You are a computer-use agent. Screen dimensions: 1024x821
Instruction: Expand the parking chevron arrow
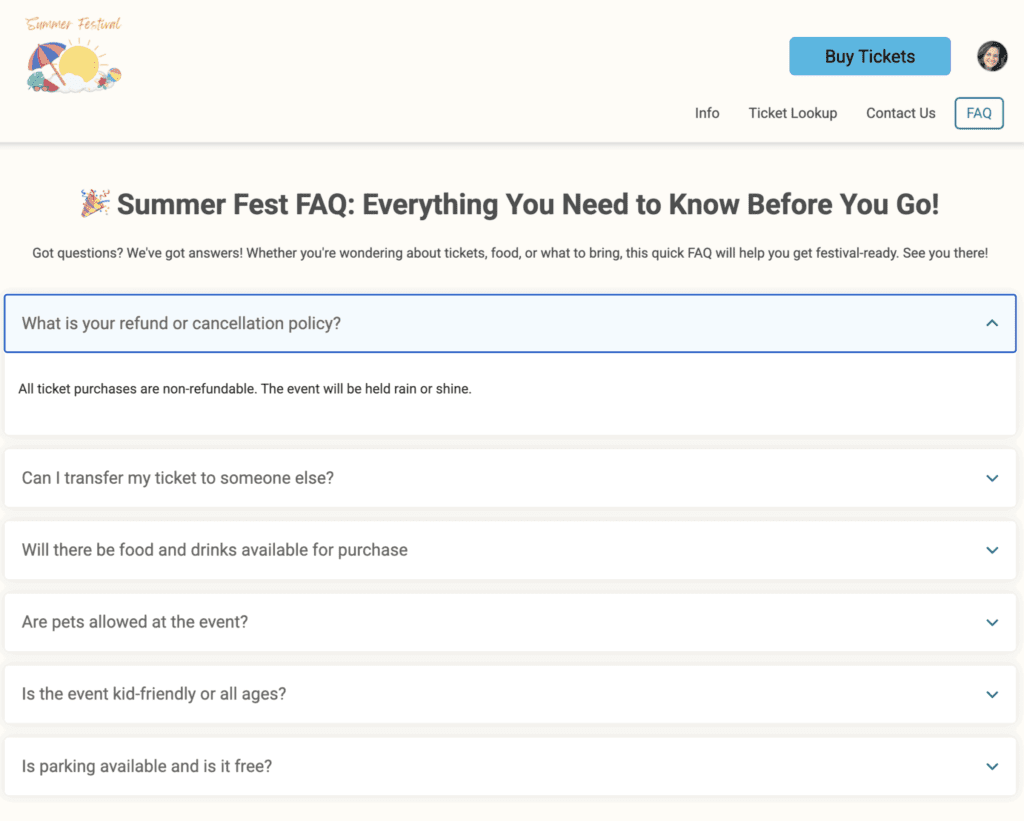point(992,766)
